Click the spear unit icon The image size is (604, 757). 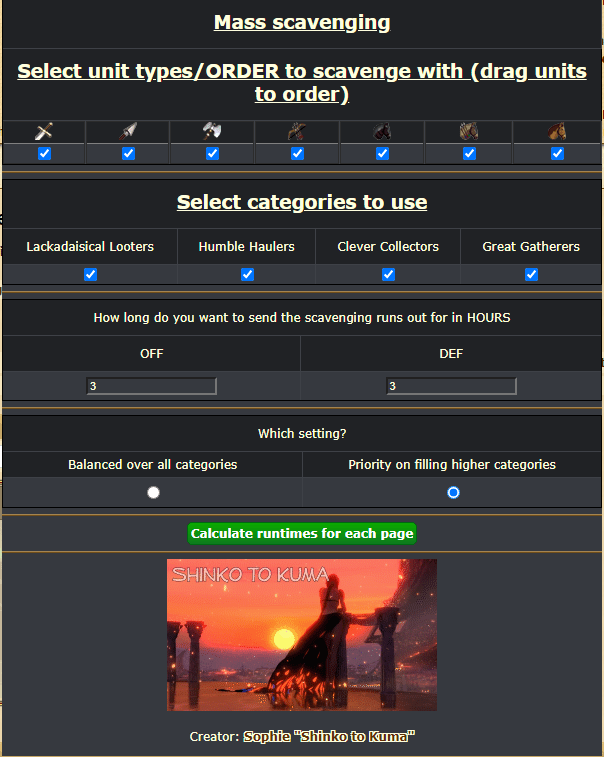pyautogui.click(x=128, y=131)
